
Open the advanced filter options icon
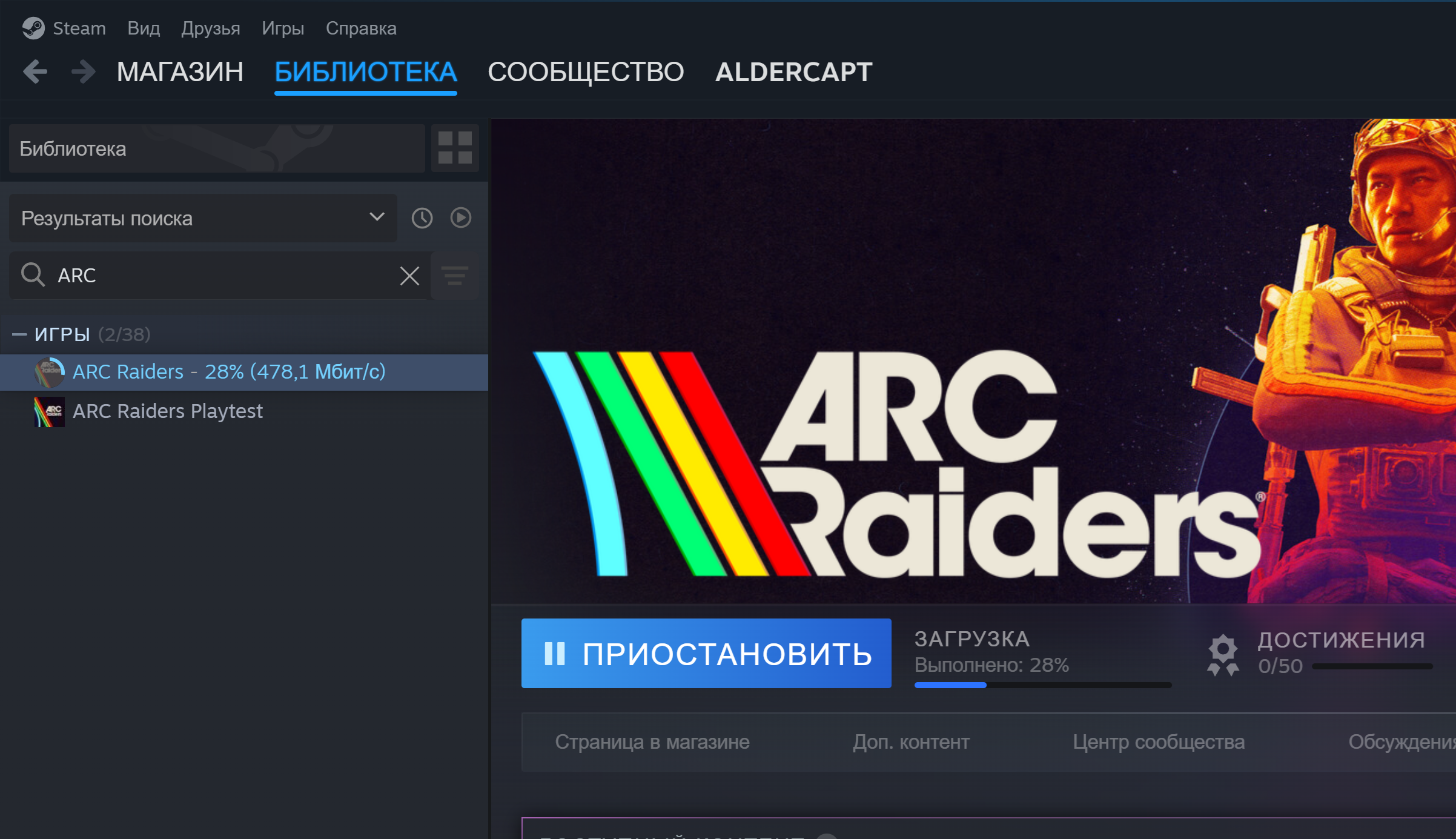pos(455,276)
